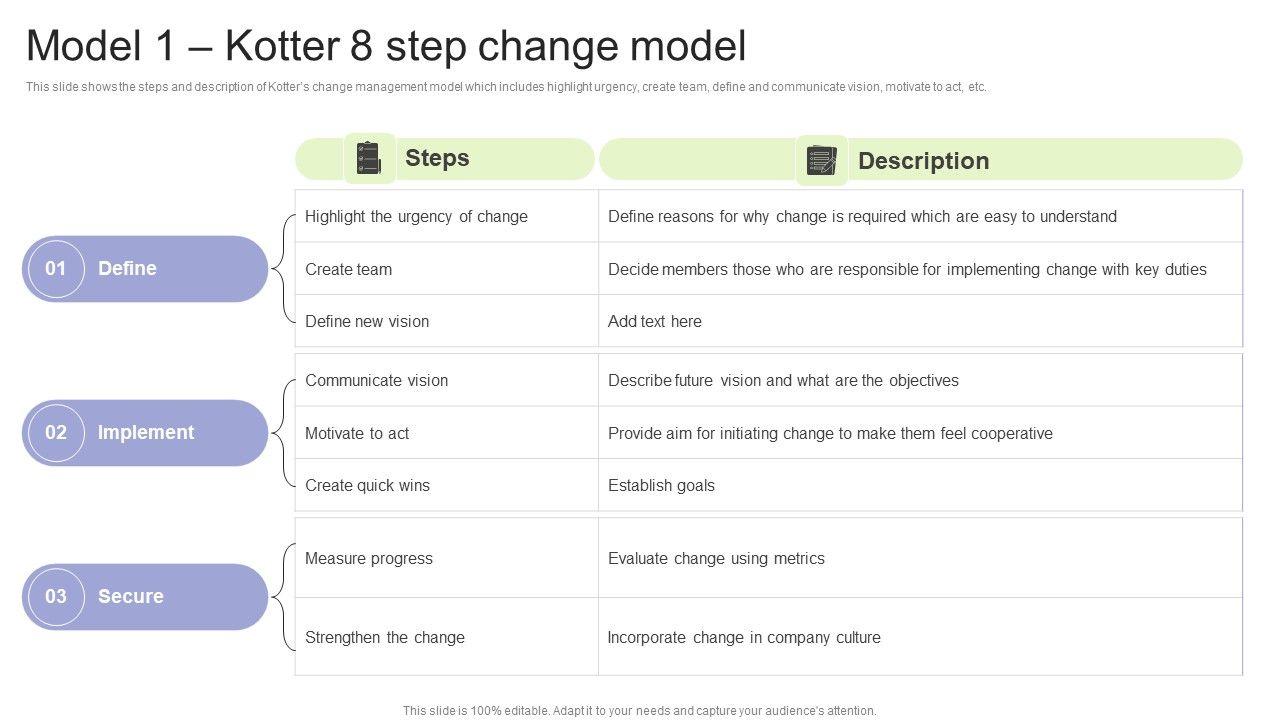Select the 02 circle badge
1280x720 pixels.
[56, 432]
